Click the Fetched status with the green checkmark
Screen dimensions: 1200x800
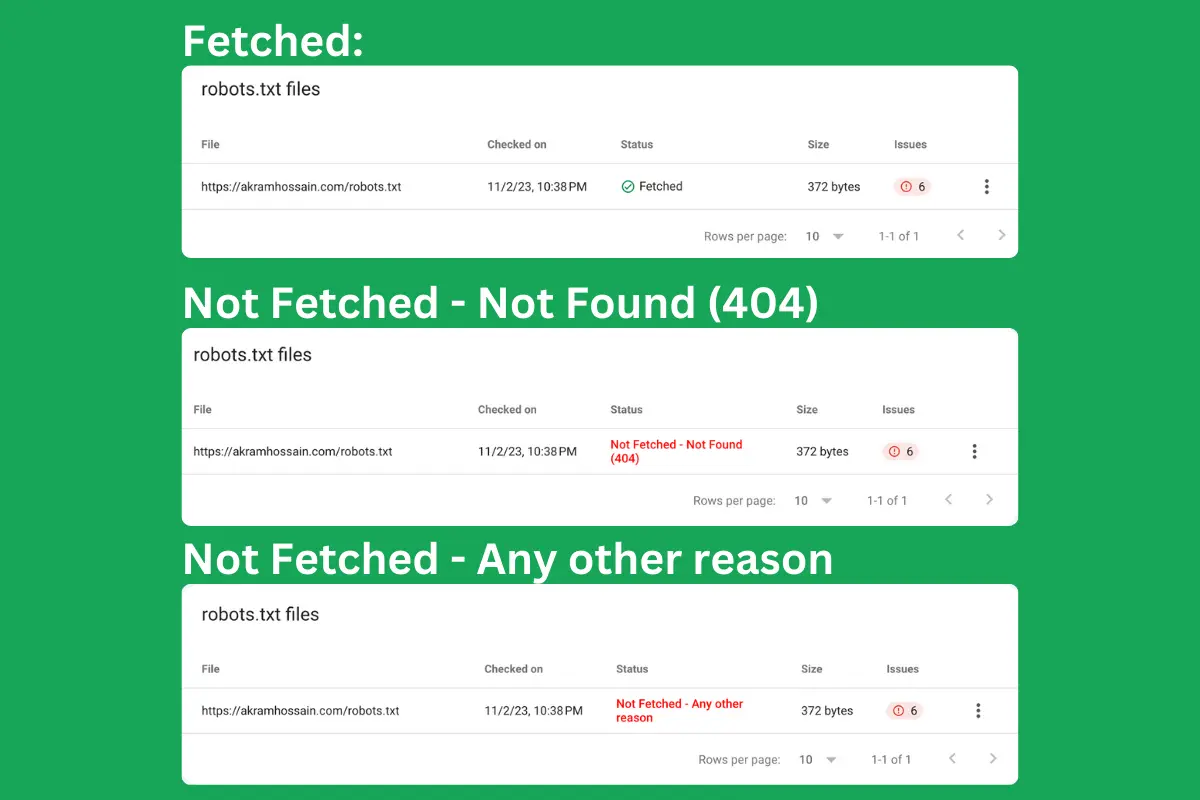click(652, 187)
